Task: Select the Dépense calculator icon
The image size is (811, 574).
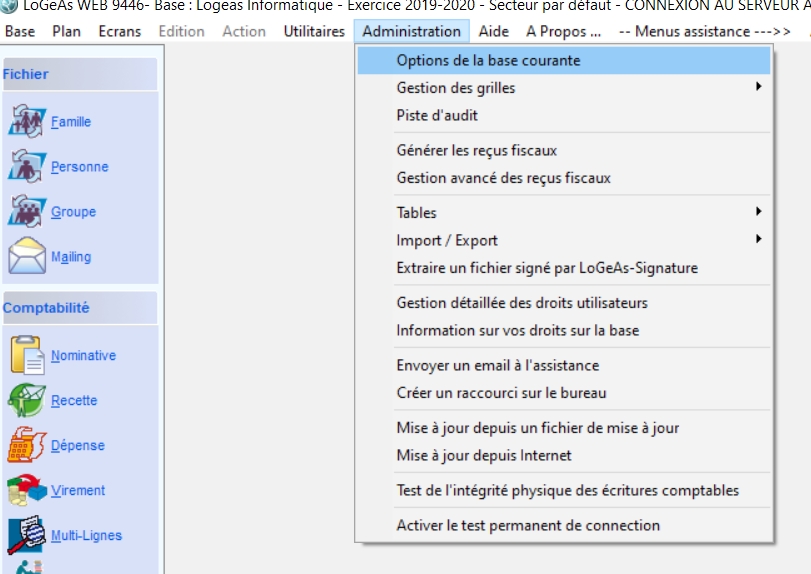Action: click(27, 445)
